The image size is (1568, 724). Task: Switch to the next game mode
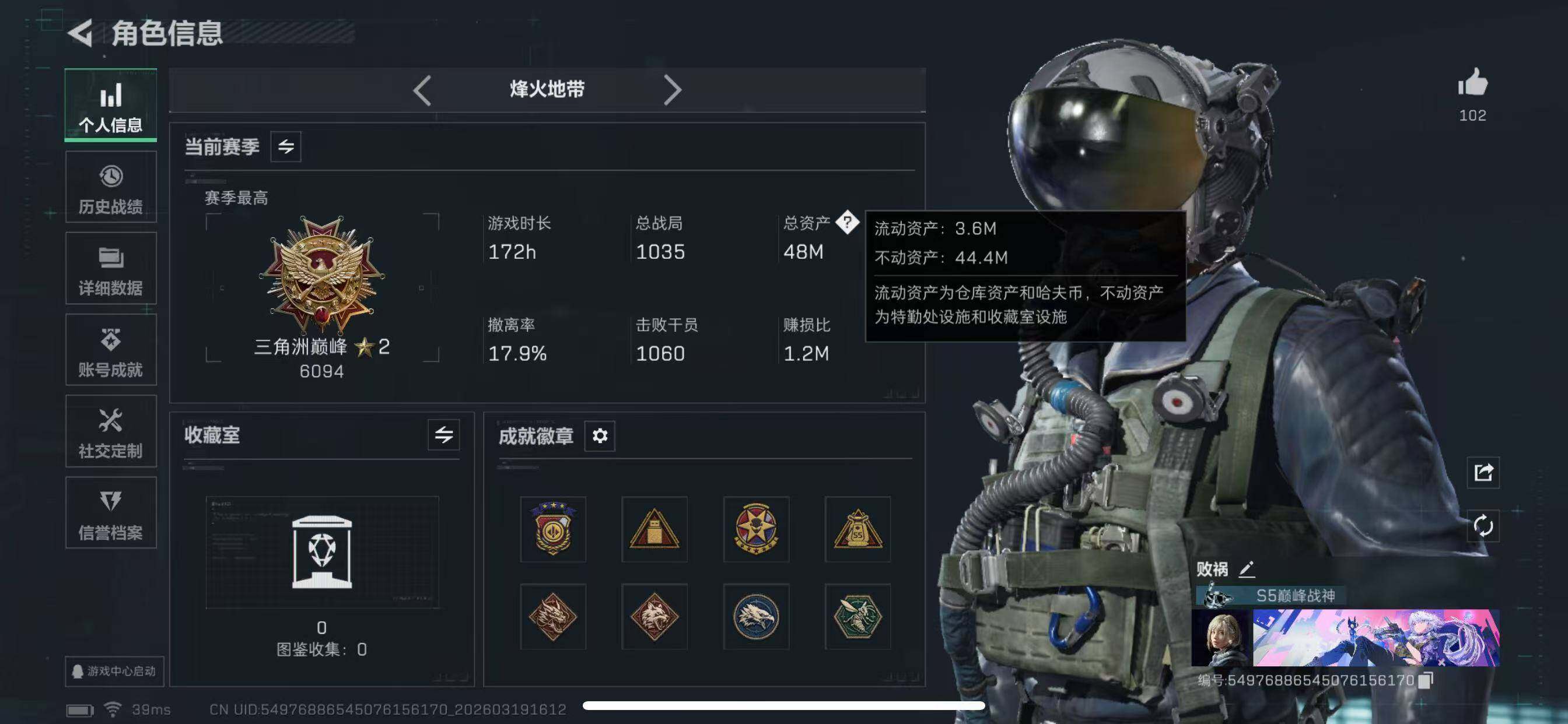pos(672,91)
